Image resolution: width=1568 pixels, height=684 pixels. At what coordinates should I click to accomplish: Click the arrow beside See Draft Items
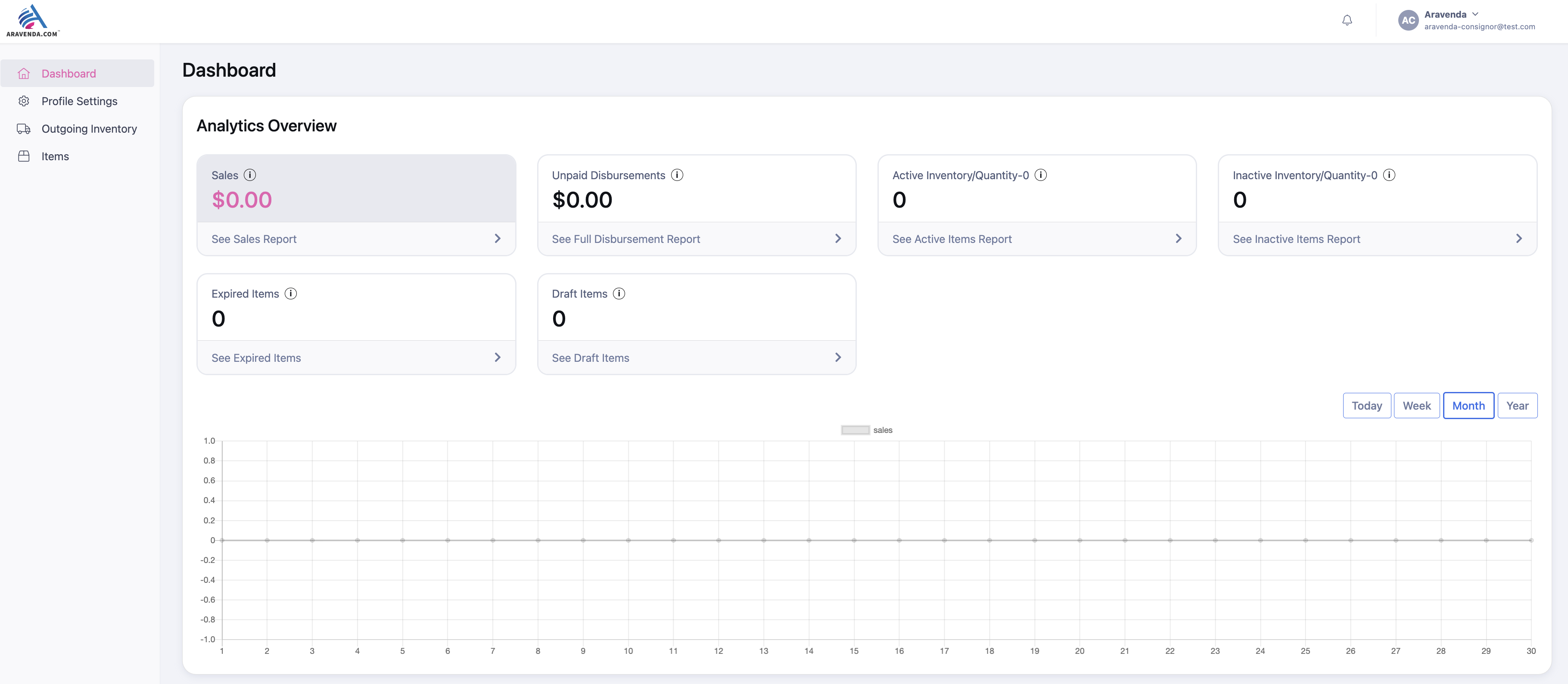coord(838,357)
